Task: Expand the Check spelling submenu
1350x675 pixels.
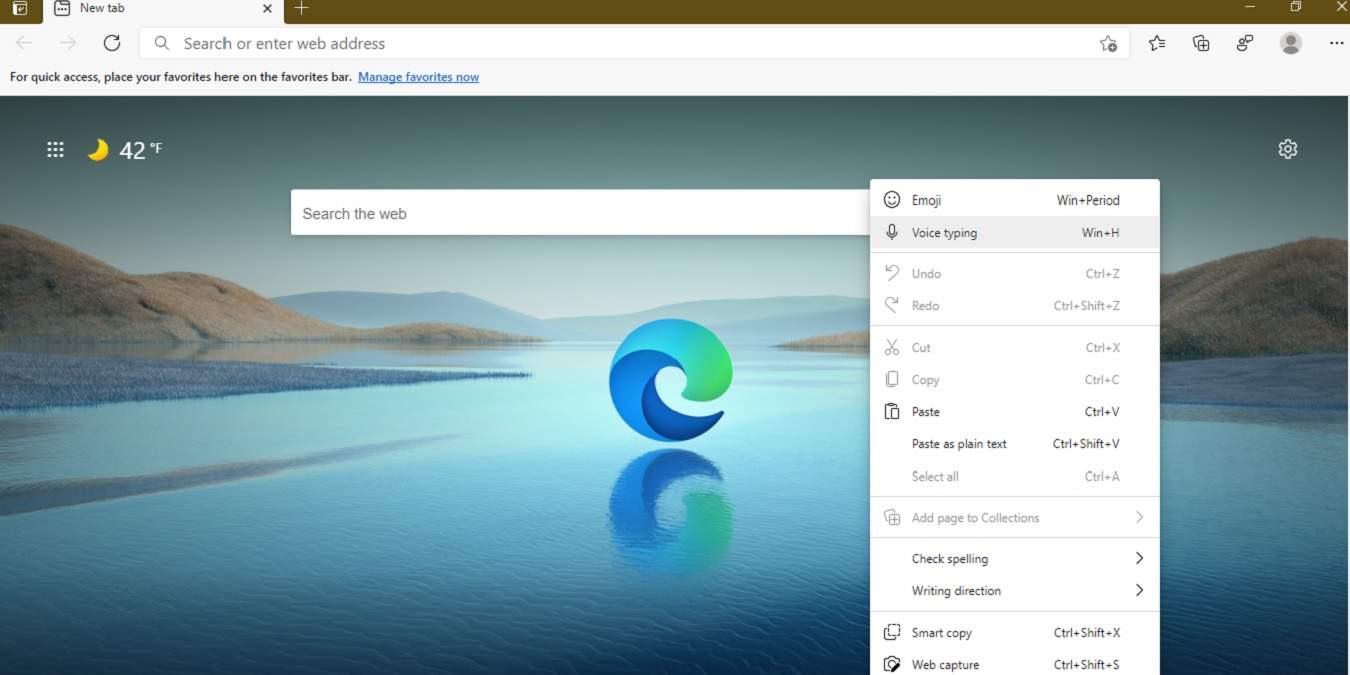Action: tap(949, 558)
